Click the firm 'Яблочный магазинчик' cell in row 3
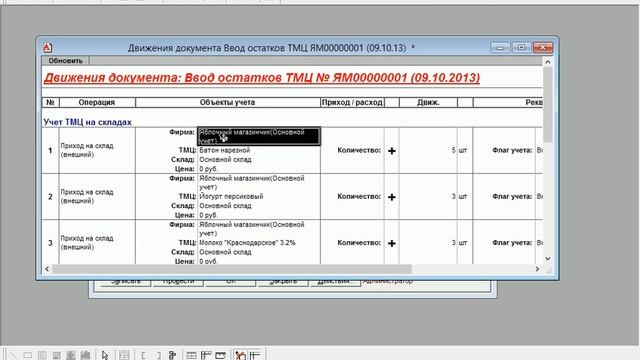640x360 pixels. pos(251,229)
